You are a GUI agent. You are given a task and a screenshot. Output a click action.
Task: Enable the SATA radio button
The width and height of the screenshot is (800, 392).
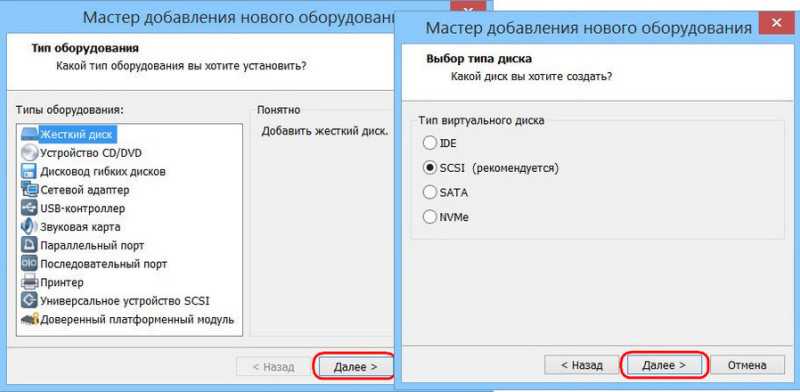430,192
